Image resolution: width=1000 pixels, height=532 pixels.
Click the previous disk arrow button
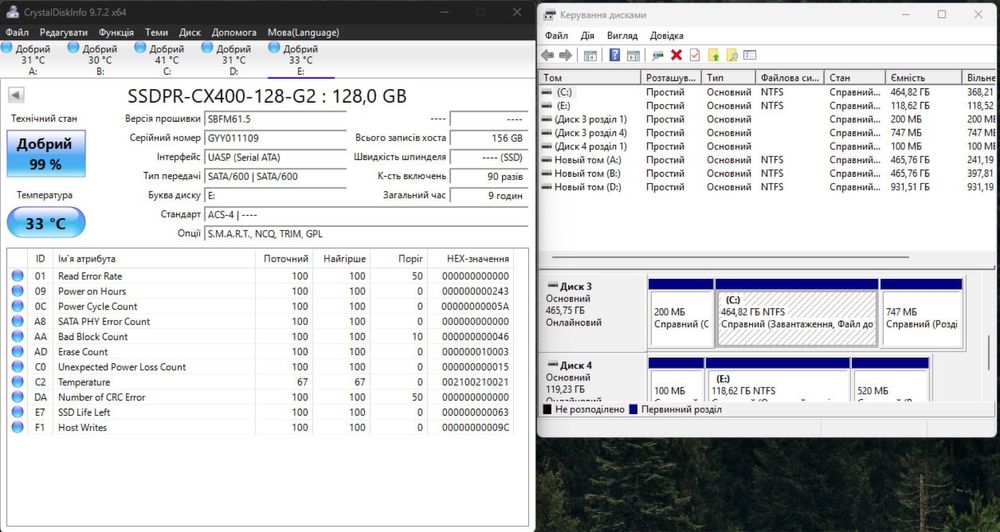pos(16,95)
